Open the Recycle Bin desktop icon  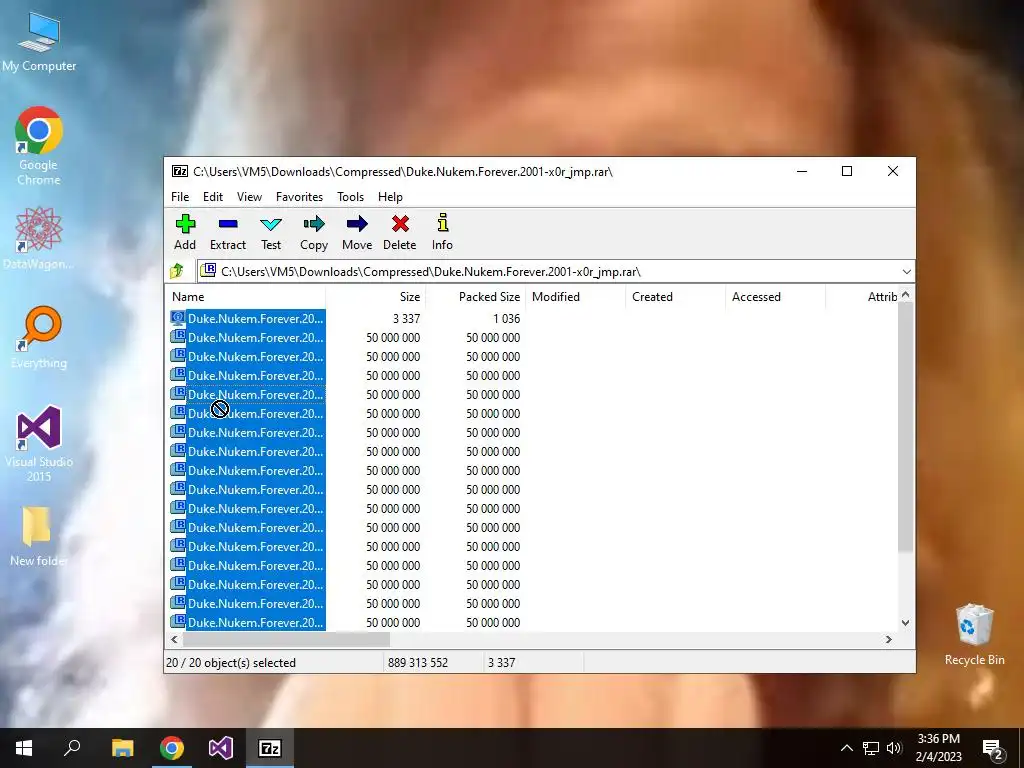coord(974,635)
